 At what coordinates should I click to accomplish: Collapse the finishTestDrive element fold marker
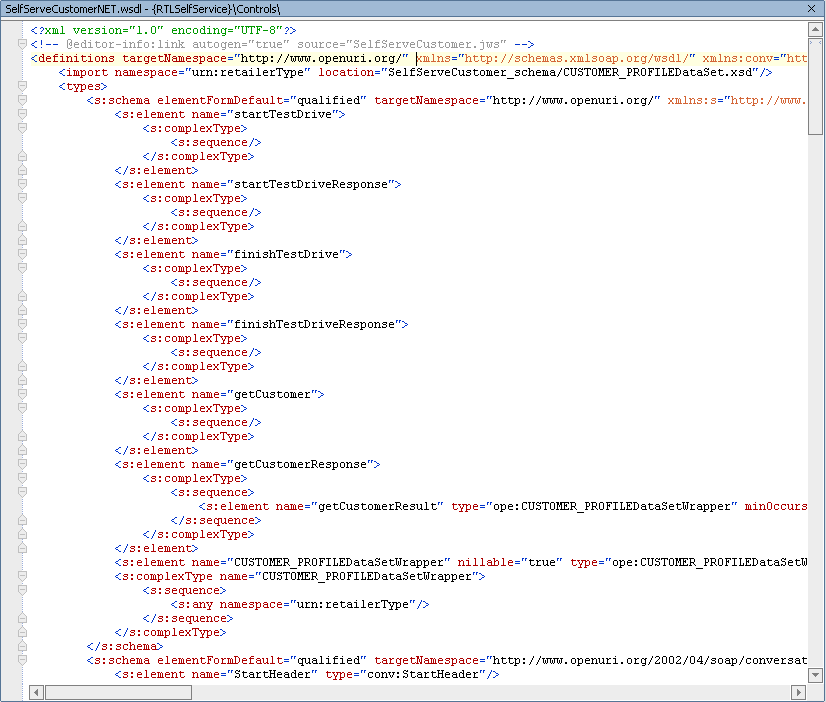(x=22, y=254)
